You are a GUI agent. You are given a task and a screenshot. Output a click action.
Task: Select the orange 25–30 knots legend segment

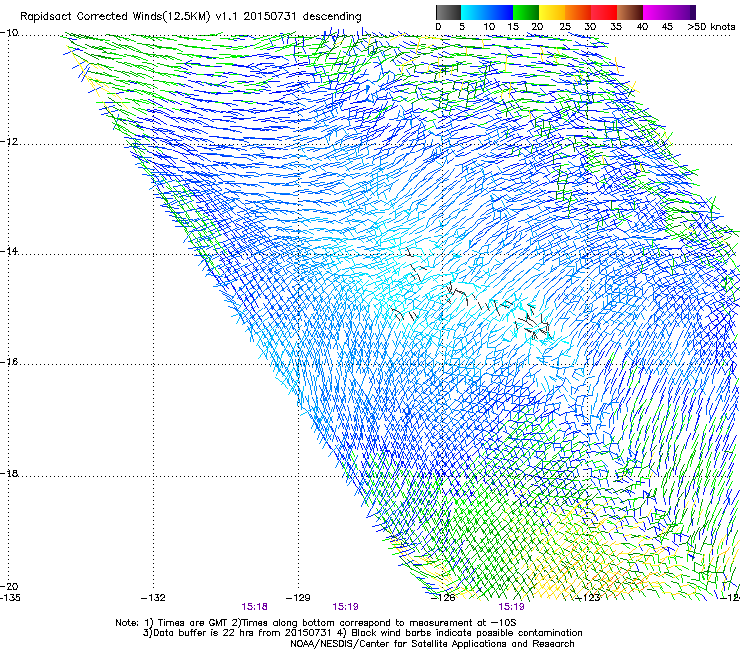point(578,12)
